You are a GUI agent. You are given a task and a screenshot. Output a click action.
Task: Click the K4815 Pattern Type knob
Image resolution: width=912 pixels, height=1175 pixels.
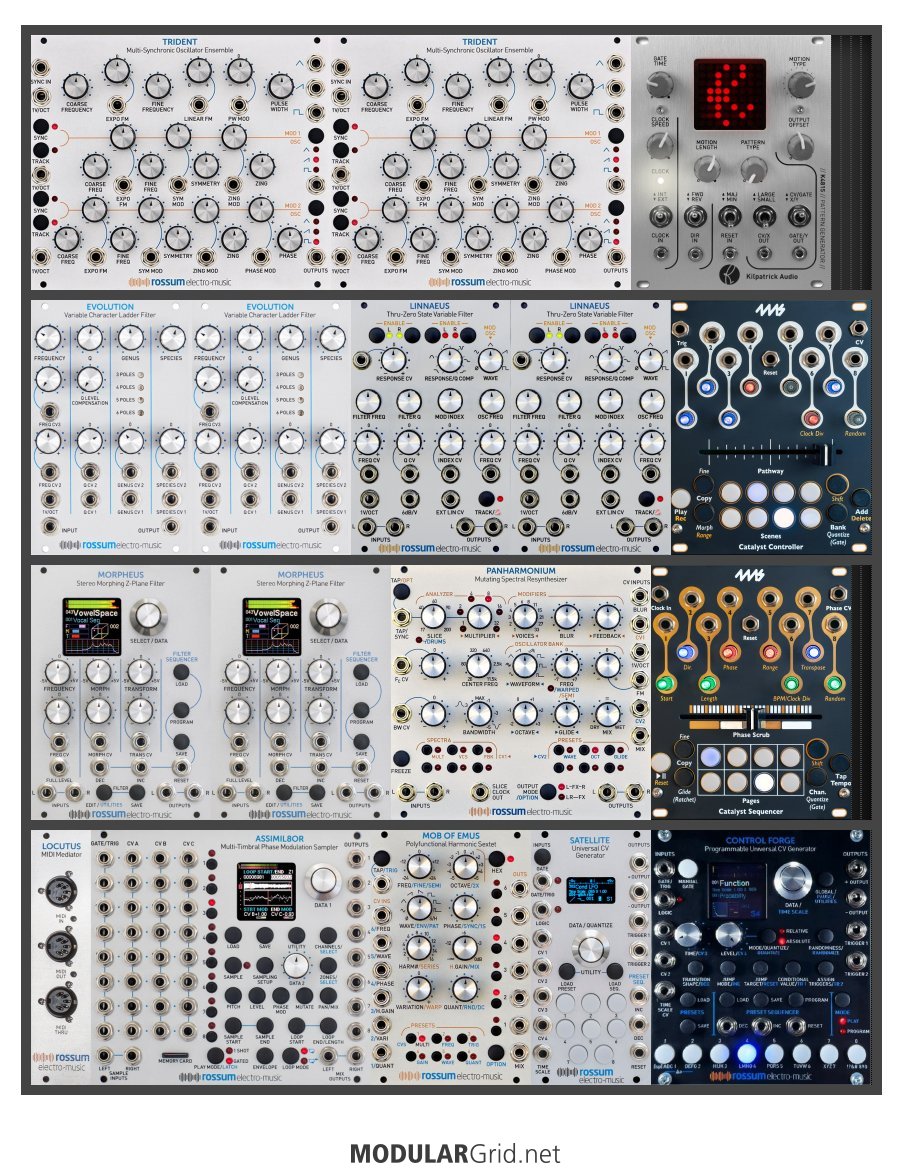753,169
